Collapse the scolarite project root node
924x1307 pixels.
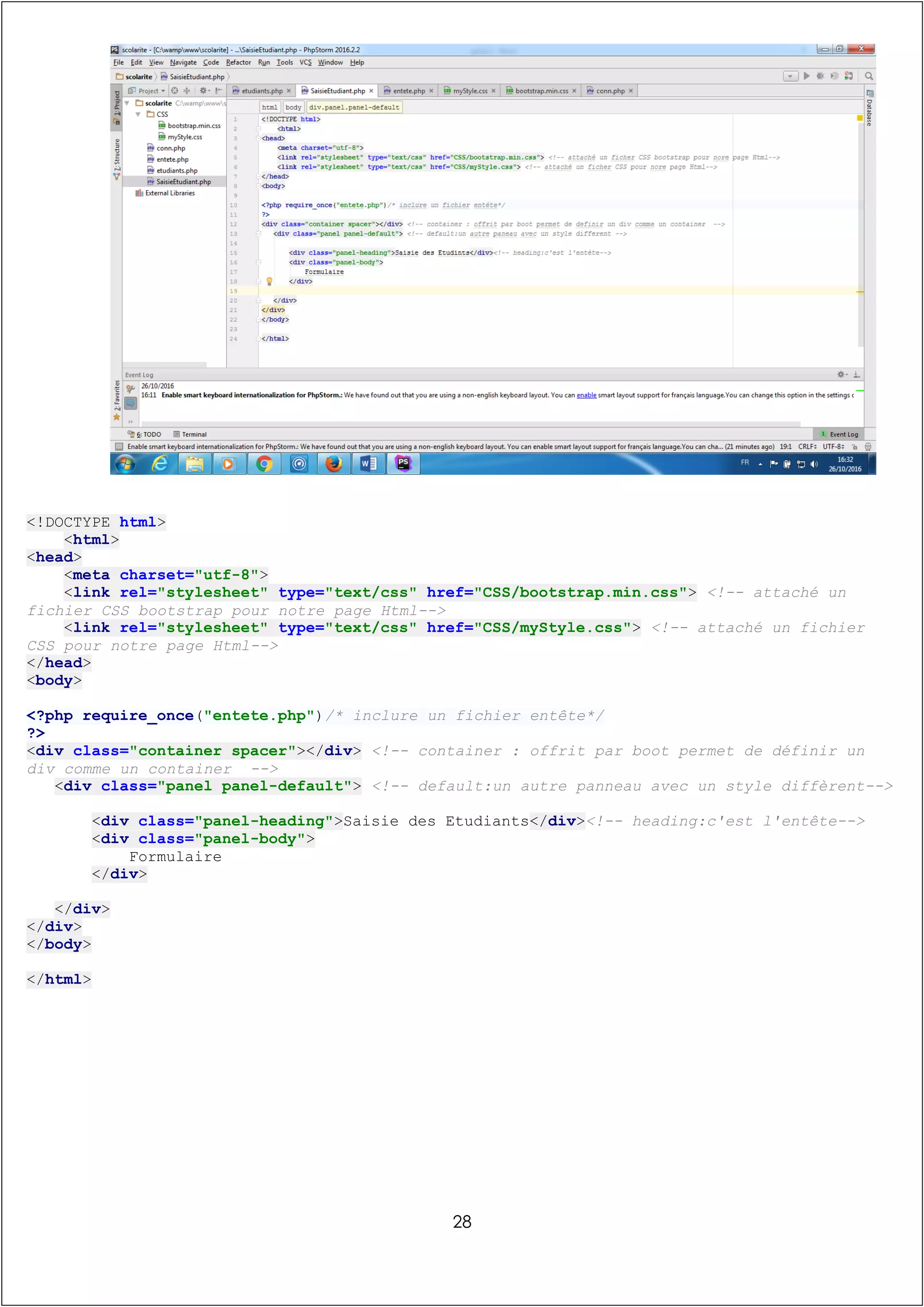[x=127, y=103]
